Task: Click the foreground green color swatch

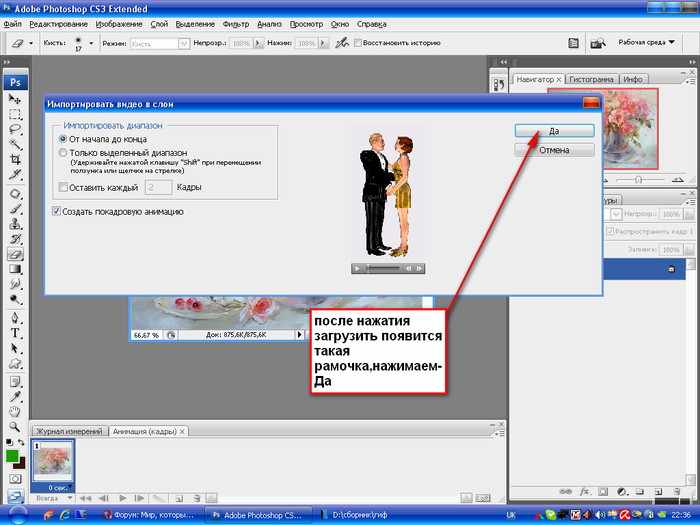Action: [12, 456]
